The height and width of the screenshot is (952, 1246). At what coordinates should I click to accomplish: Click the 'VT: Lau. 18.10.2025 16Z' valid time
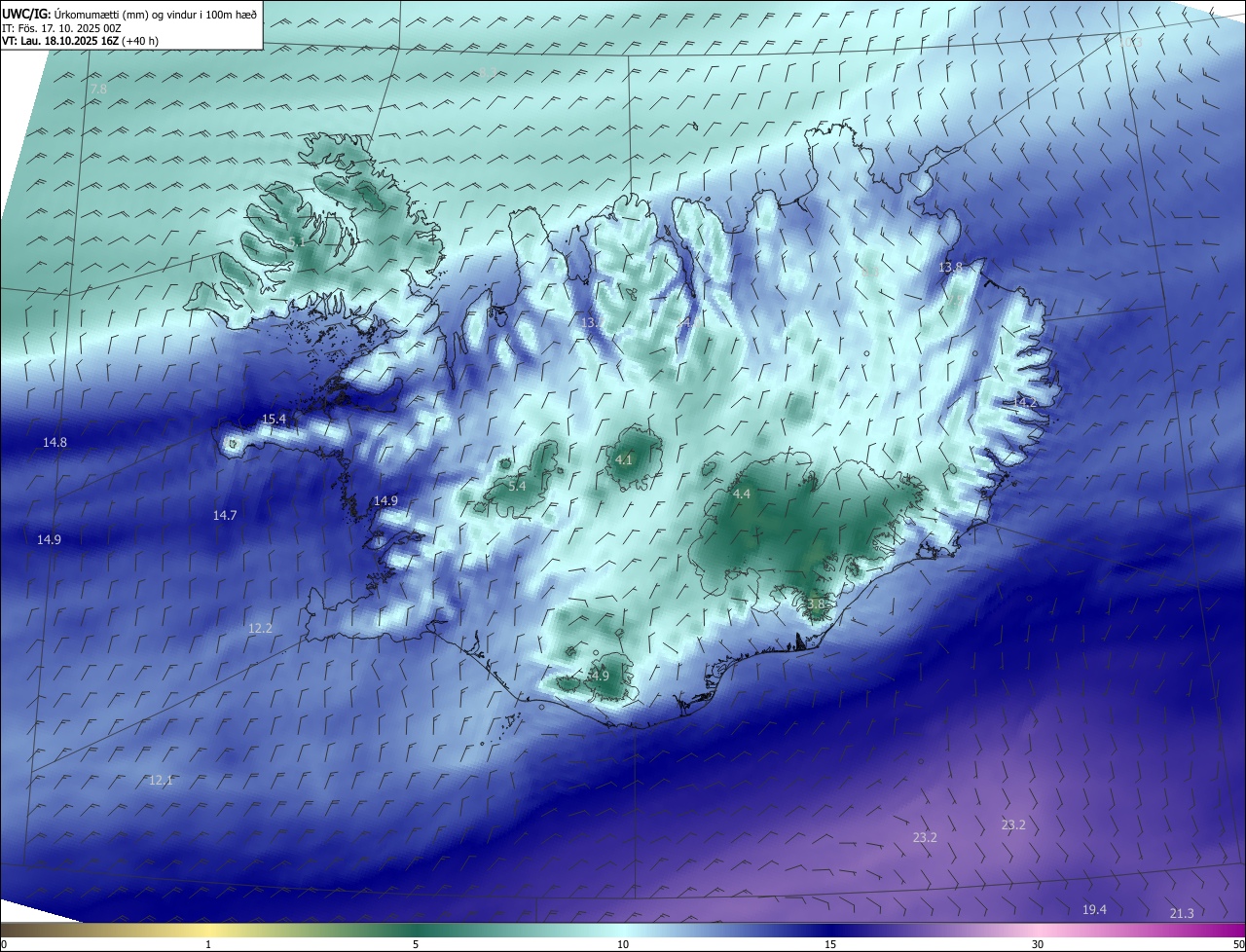[x=60, y=42]
